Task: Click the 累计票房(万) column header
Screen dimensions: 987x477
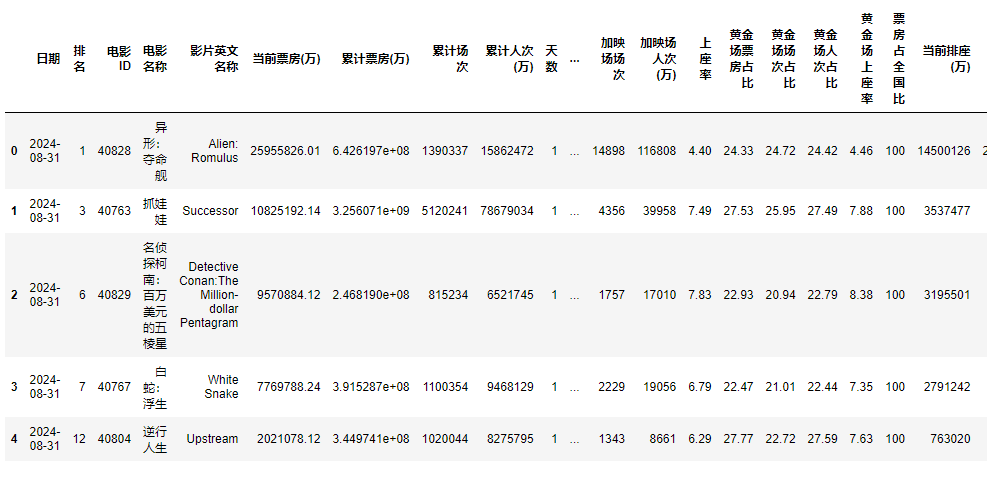Action: (375, 59)
